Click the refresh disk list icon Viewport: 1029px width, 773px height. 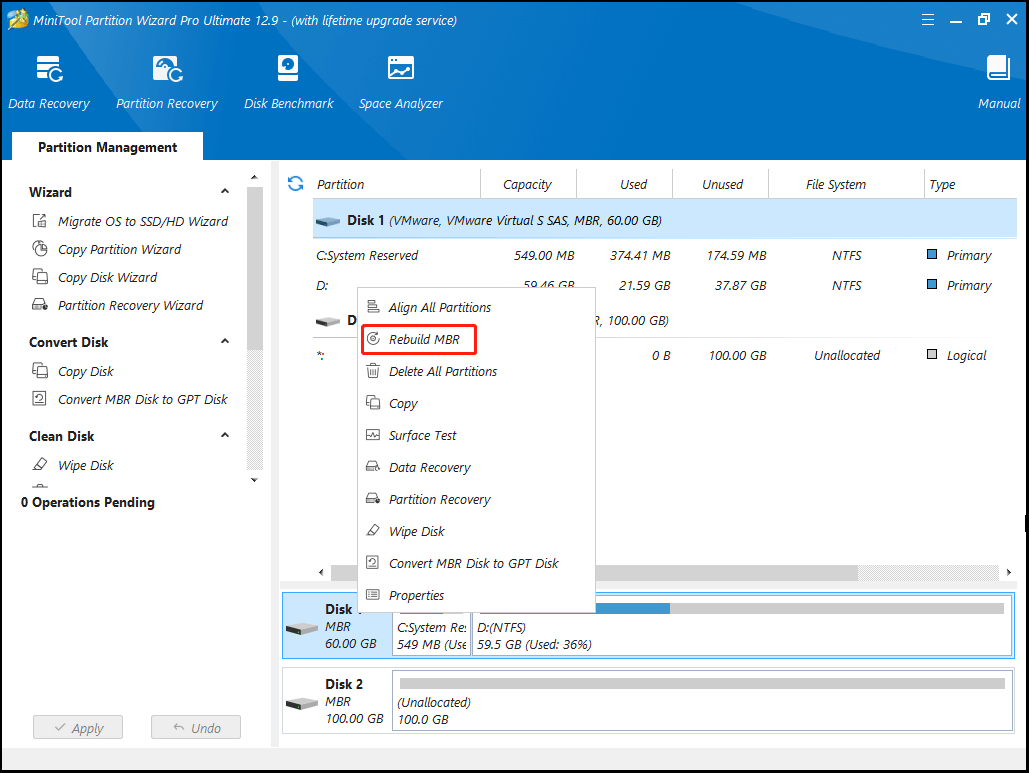click(x=295, y=184)
